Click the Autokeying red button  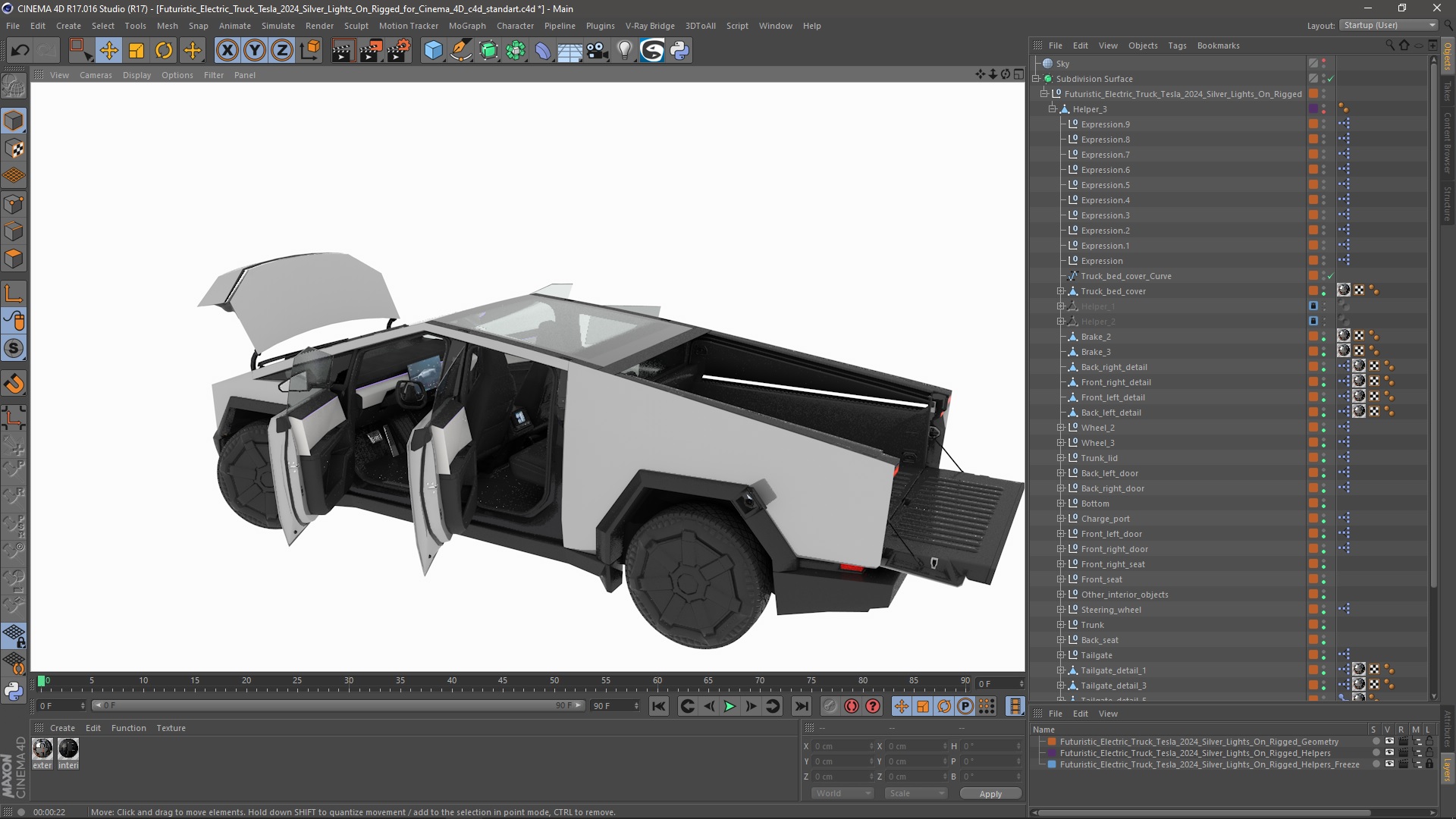tap(852, 706)
